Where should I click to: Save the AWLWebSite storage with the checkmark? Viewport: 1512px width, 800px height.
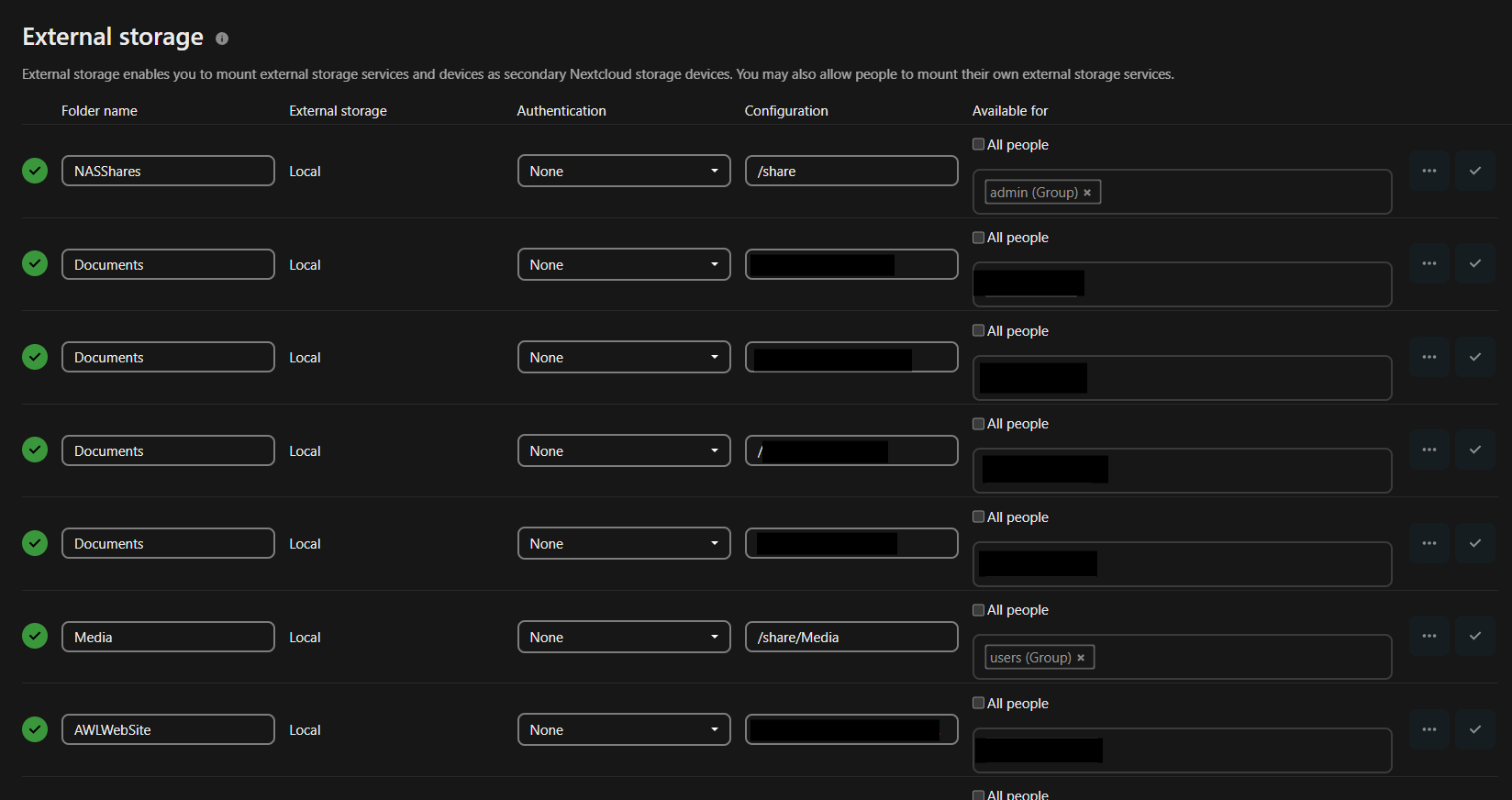point(1475,729)
